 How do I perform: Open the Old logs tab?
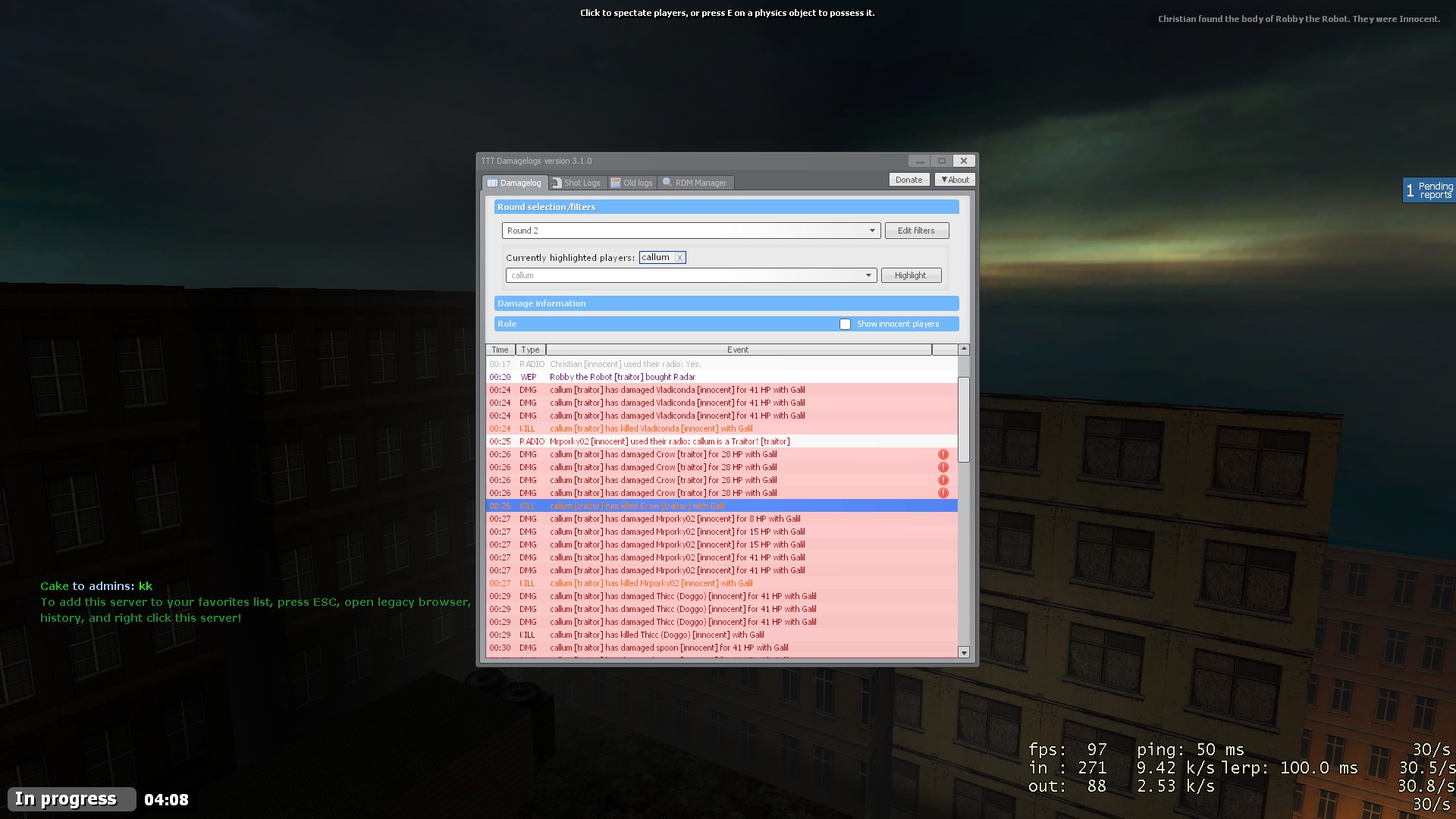[632, 183]
